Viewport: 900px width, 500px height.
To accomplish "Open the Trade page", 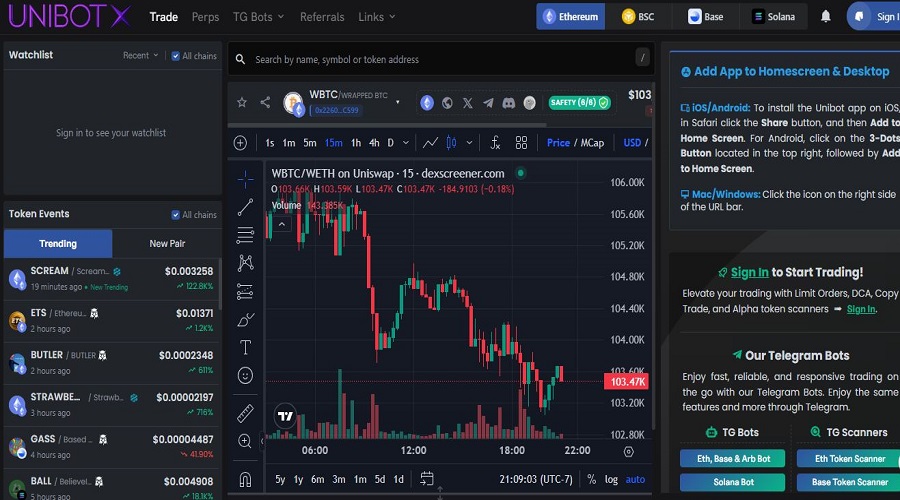I will click(x=164, y=17).
